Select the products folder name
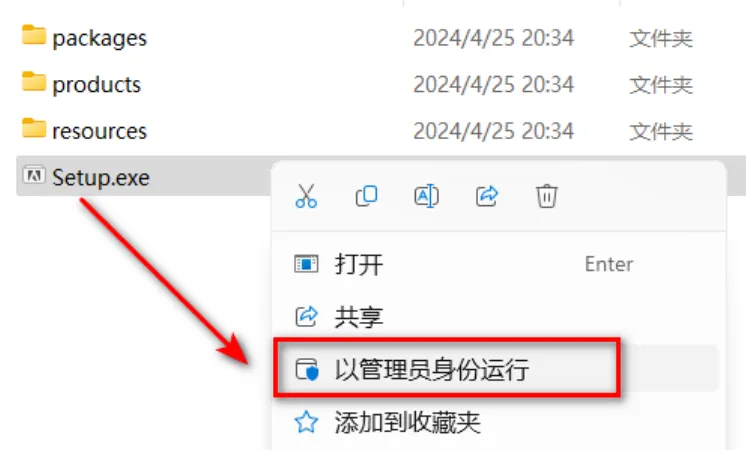Screen dimensions: 746x450 [97, 85]
